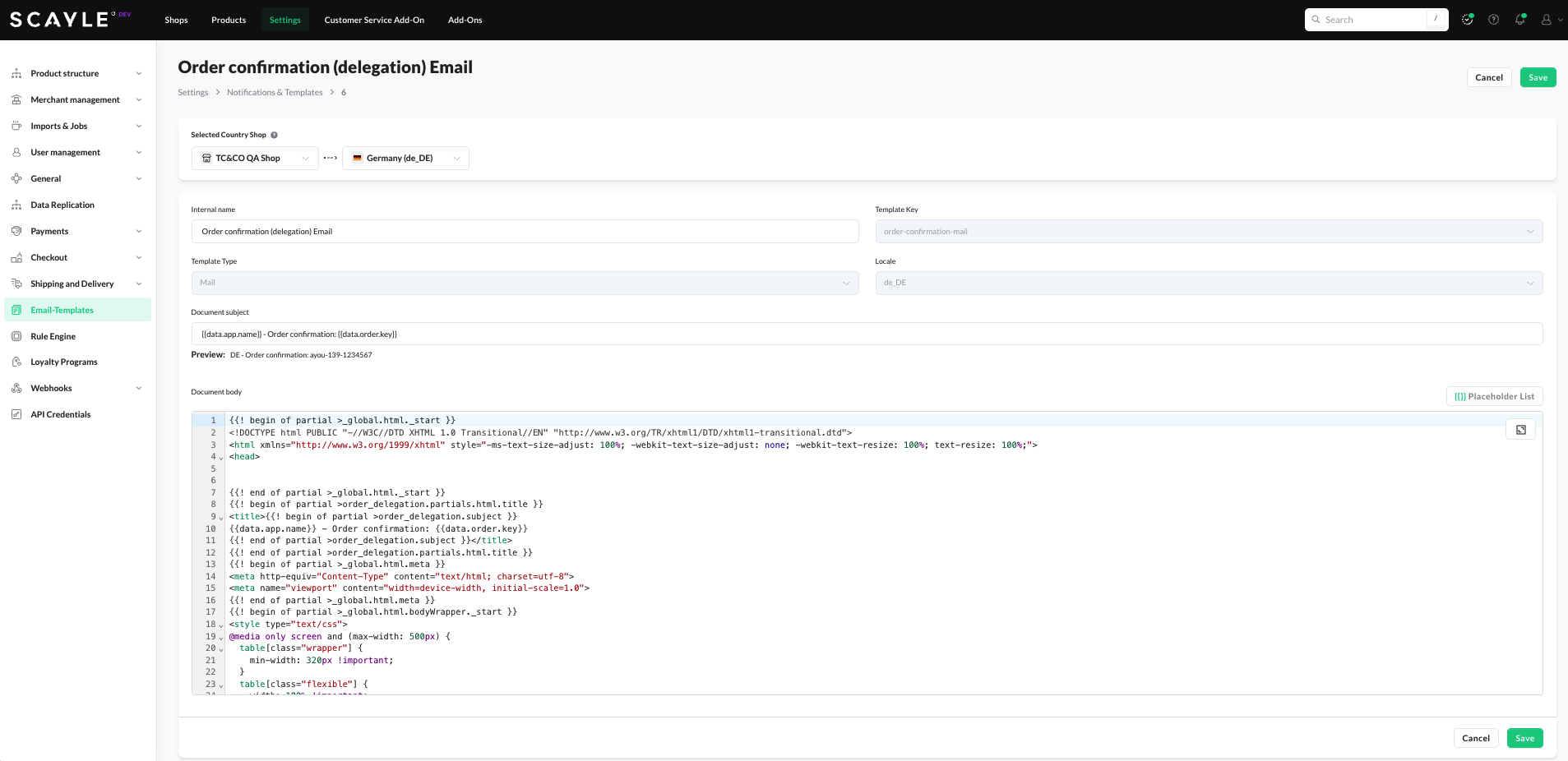
Task: Open the TC&CO QA Shop dropdown
Action: pyautogui.click(x=255, y=158)
